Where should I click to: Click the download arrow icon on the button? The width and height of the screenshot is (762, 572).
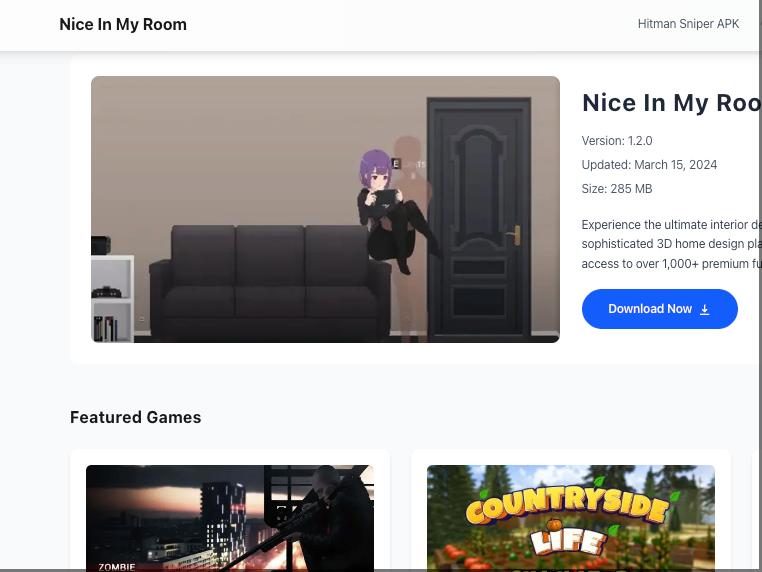coord(705,310)
